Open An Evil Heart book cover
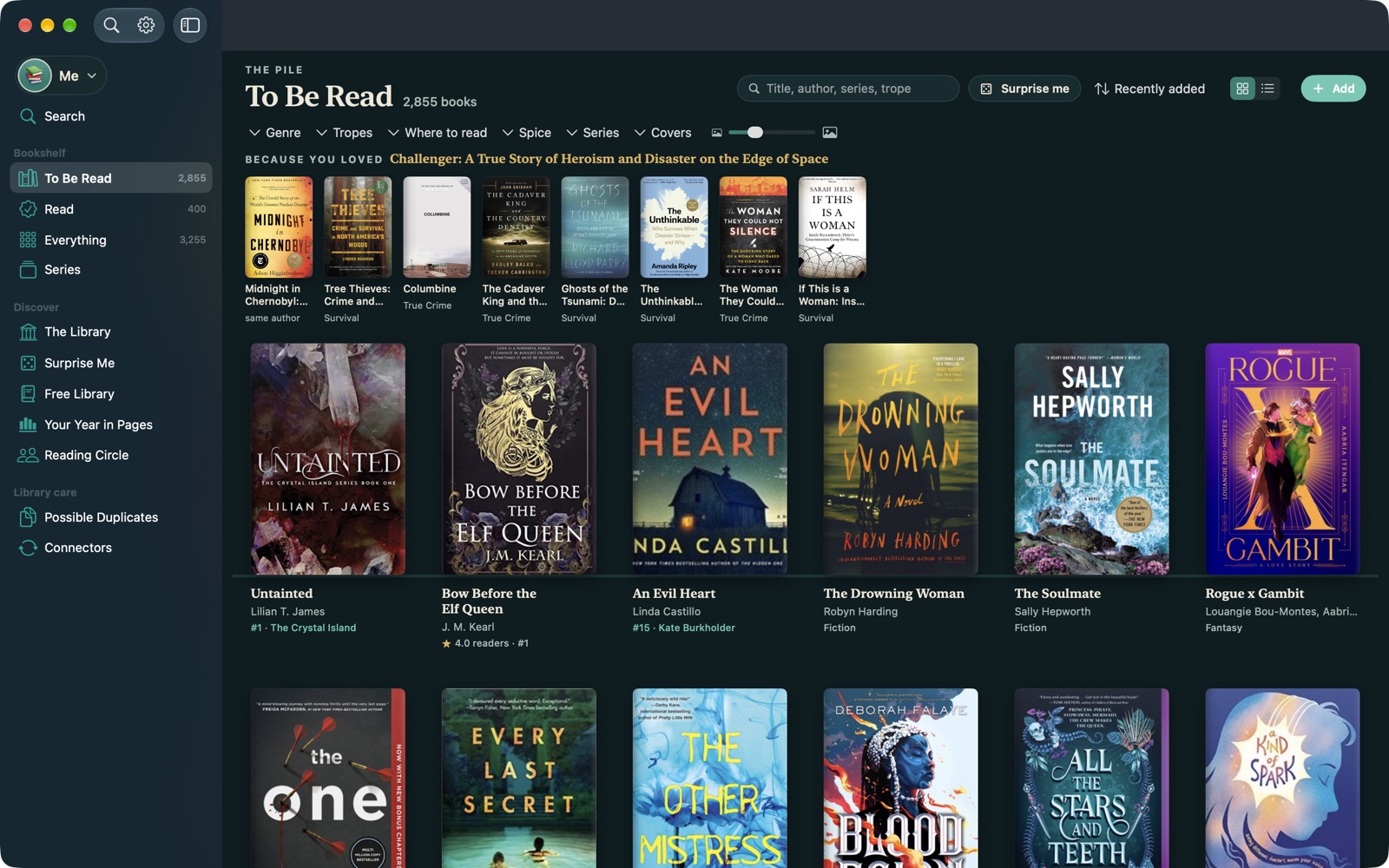This screenshot has width=1389, height=868. click(709, 459)
